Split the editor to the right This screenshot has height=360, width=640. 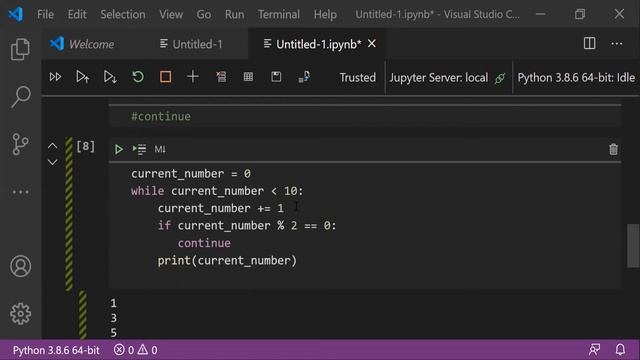pyautogui.click(x=589, y=43)
